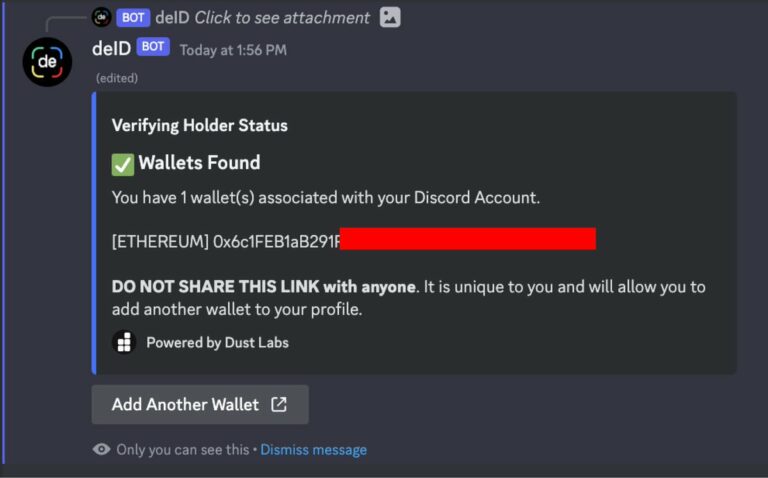Screen dimensions: 768x478
Task: Dismiss message via the blue link
Action: (313, 450)
